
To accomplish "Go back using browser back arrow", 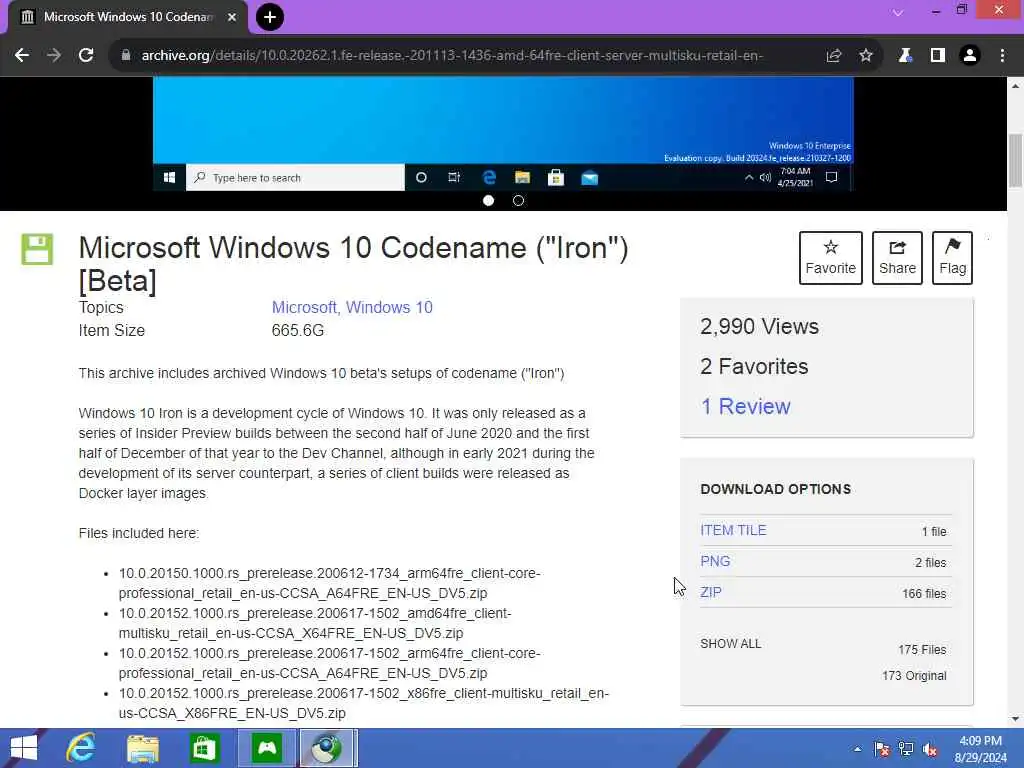I will coord(22,56).
